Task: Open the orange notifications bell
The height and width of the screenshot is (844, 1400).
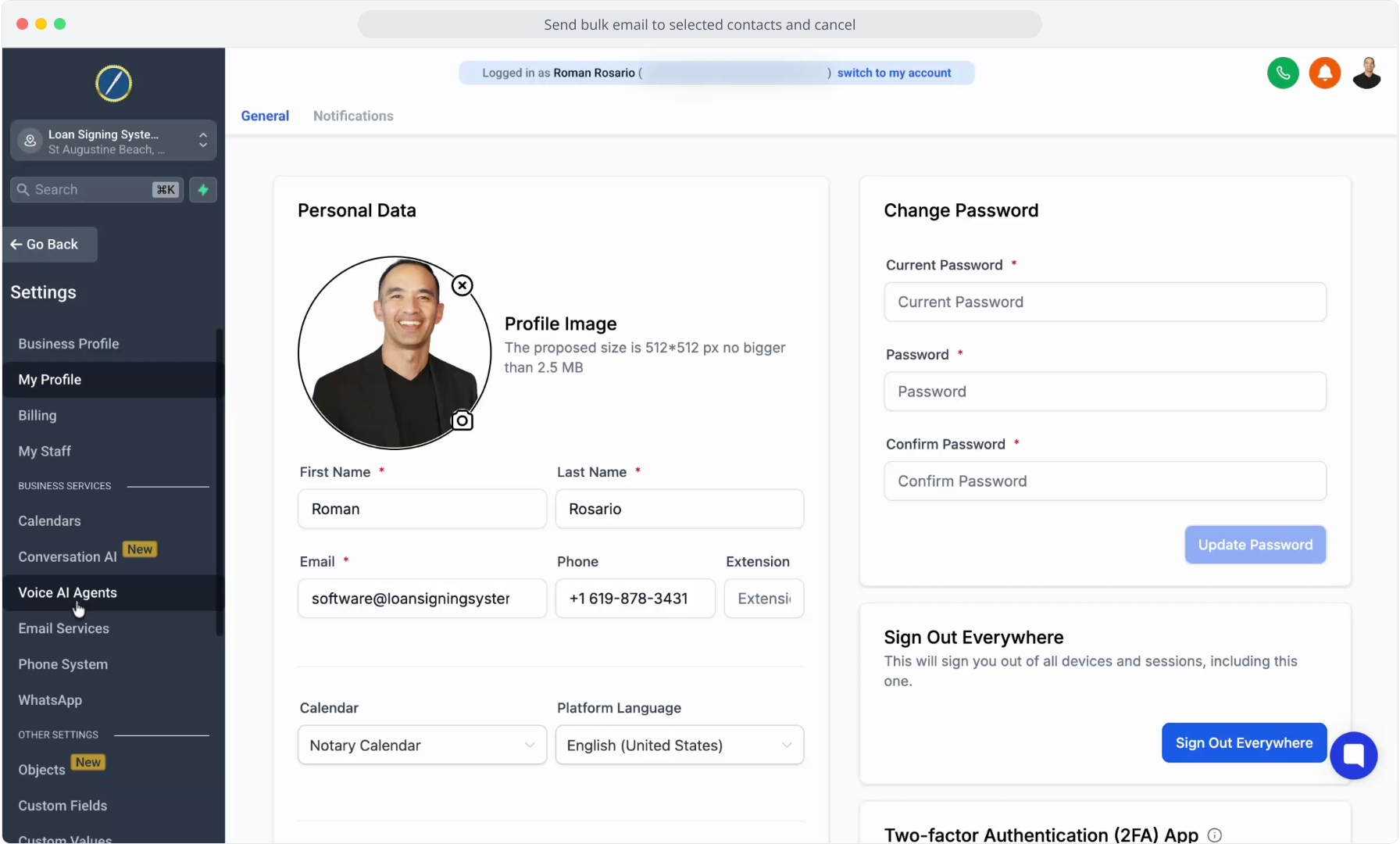Action: [x=1325, y=73]
